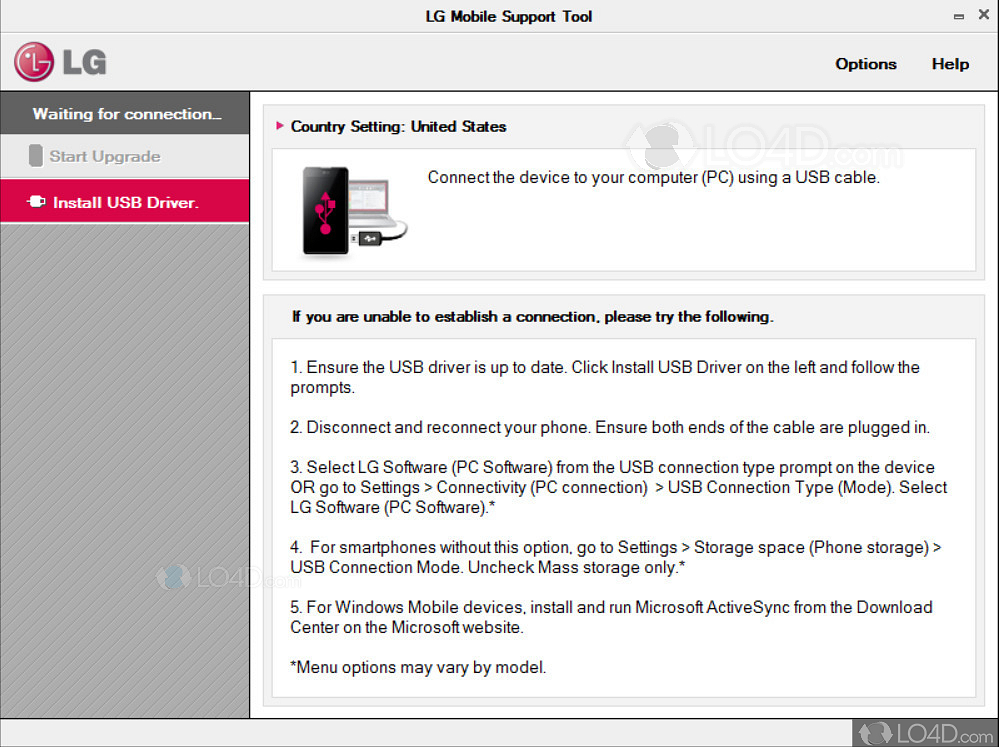Click the USB plug icon beside Install USB Driver
This screenshot has width=999, height=747.
tap(36, 201)
